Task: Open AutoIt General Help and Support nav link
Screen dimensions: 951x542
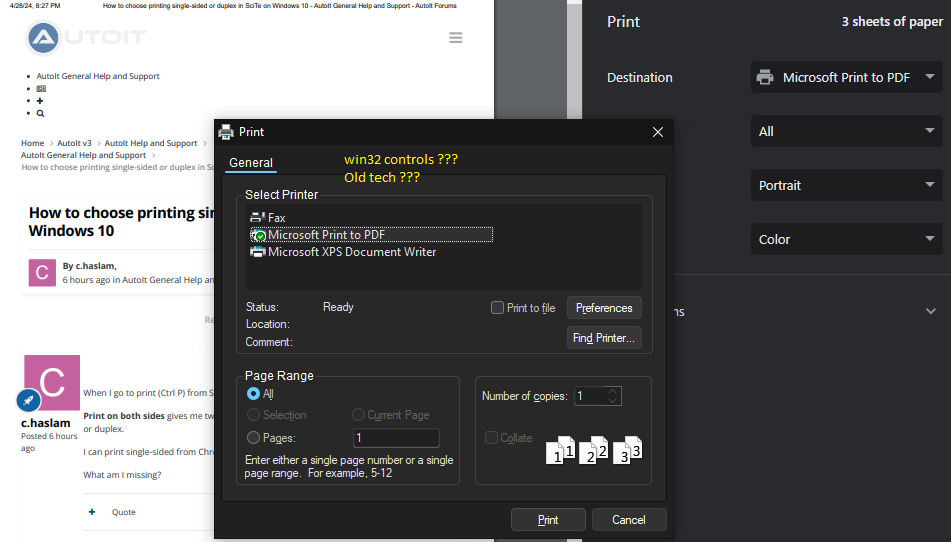Action: click(x=98, y=76)
